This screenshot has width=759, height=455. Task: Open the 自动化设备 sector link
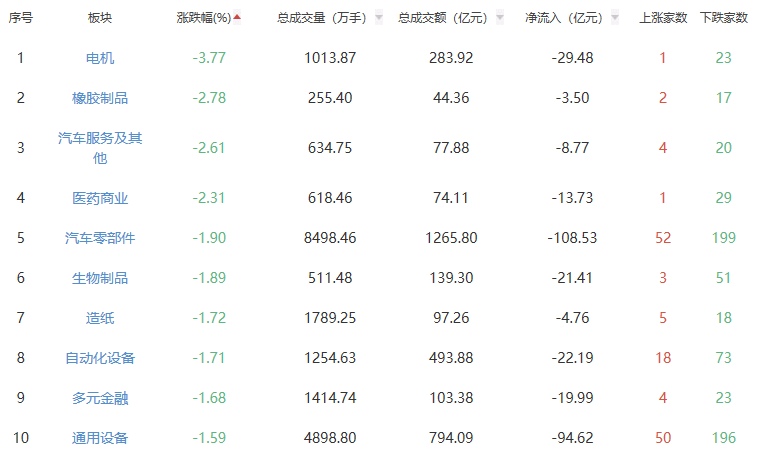click(x=100, y=358)
